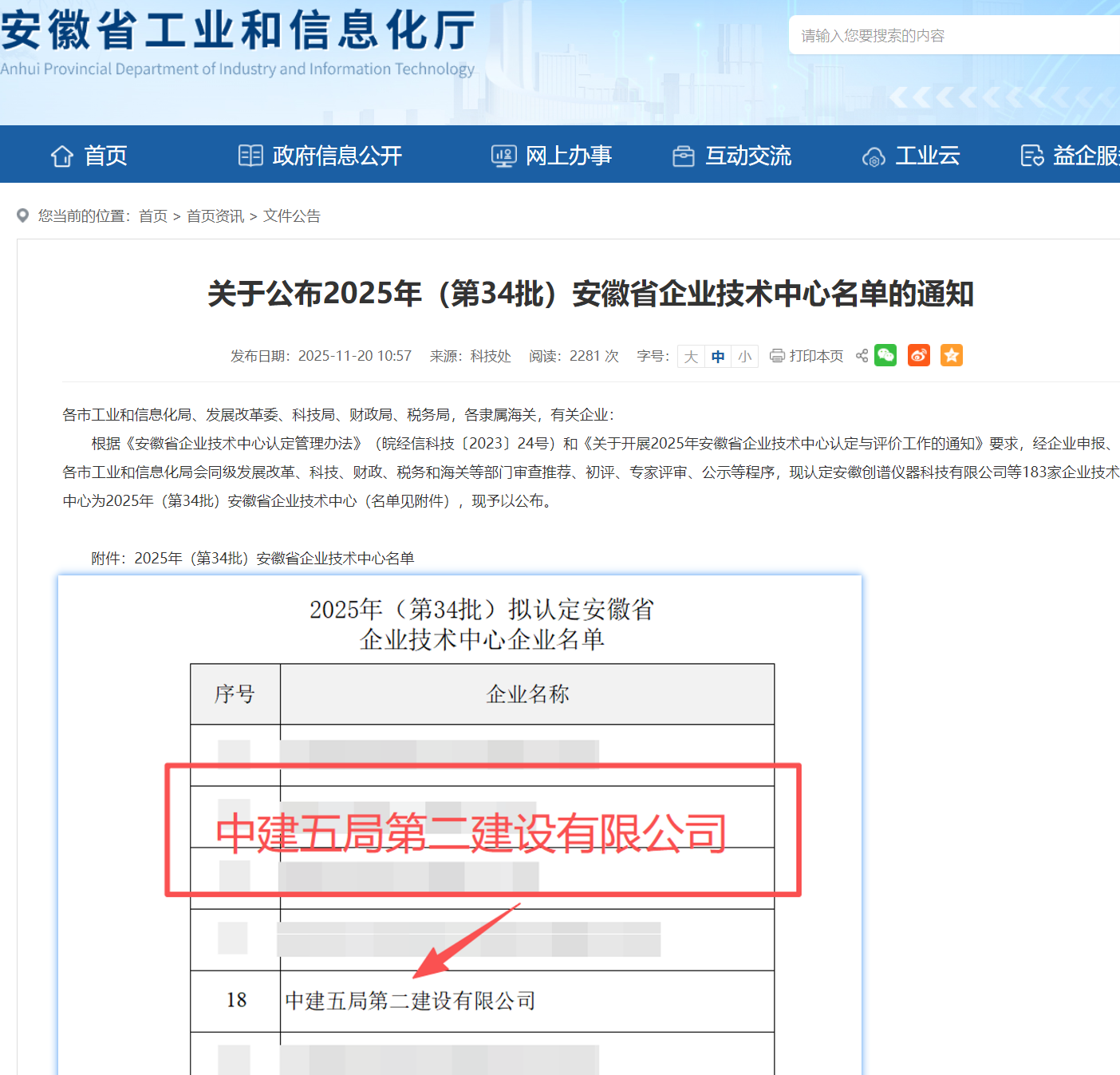
Task: Keep font size 中 selected
Action: (717, 356)
